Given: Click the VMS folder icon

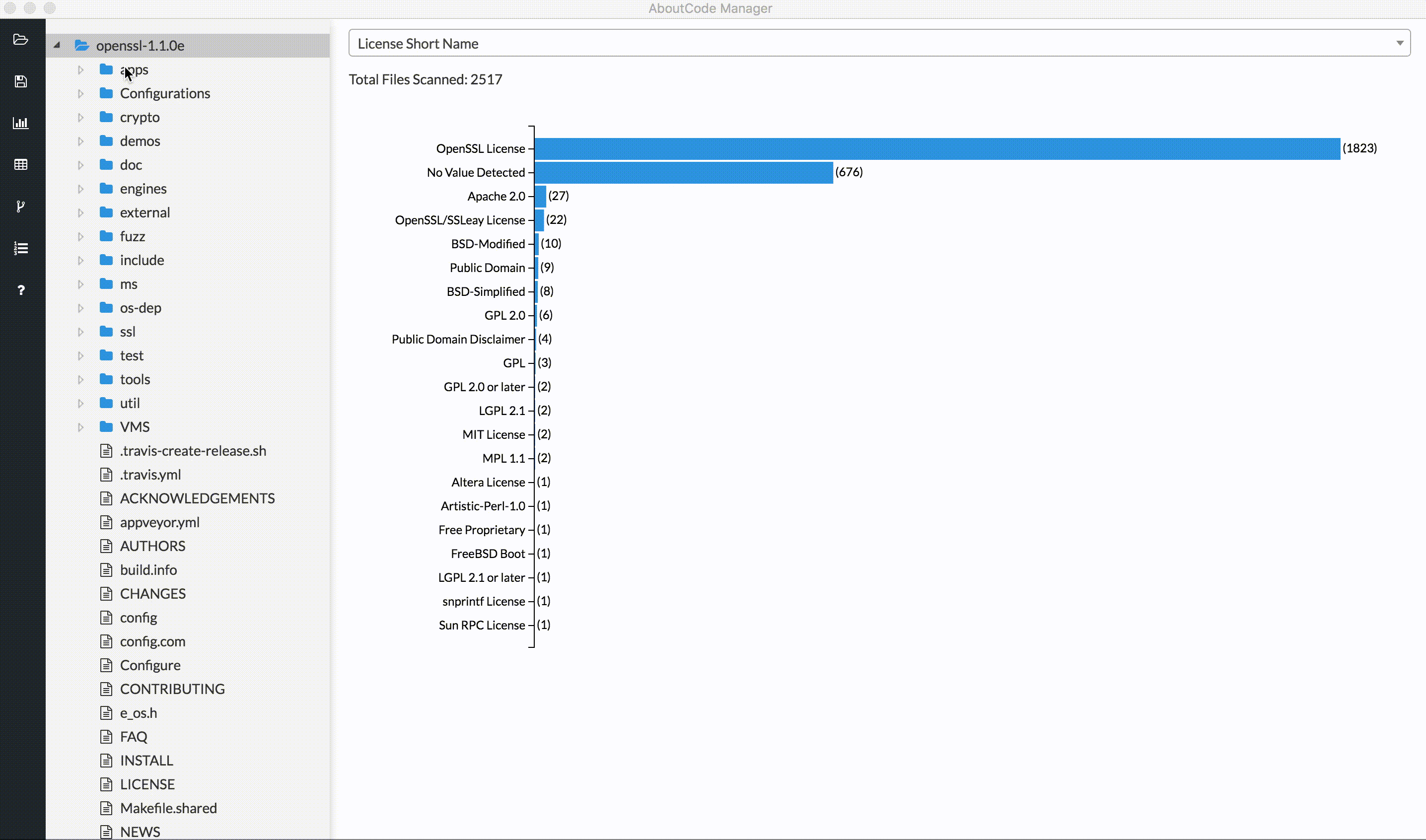Looking at the screenshot, I should tap(106, 426).
